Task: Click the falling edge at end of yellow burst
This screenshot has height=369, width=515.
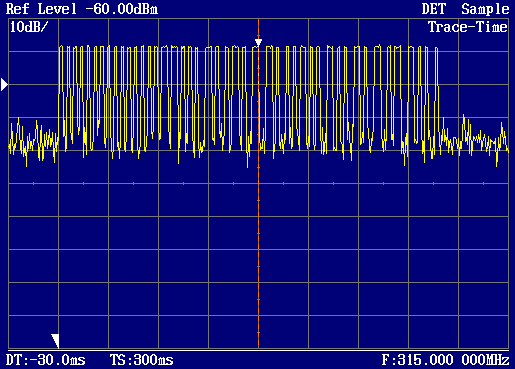Action: click(437, 93)
